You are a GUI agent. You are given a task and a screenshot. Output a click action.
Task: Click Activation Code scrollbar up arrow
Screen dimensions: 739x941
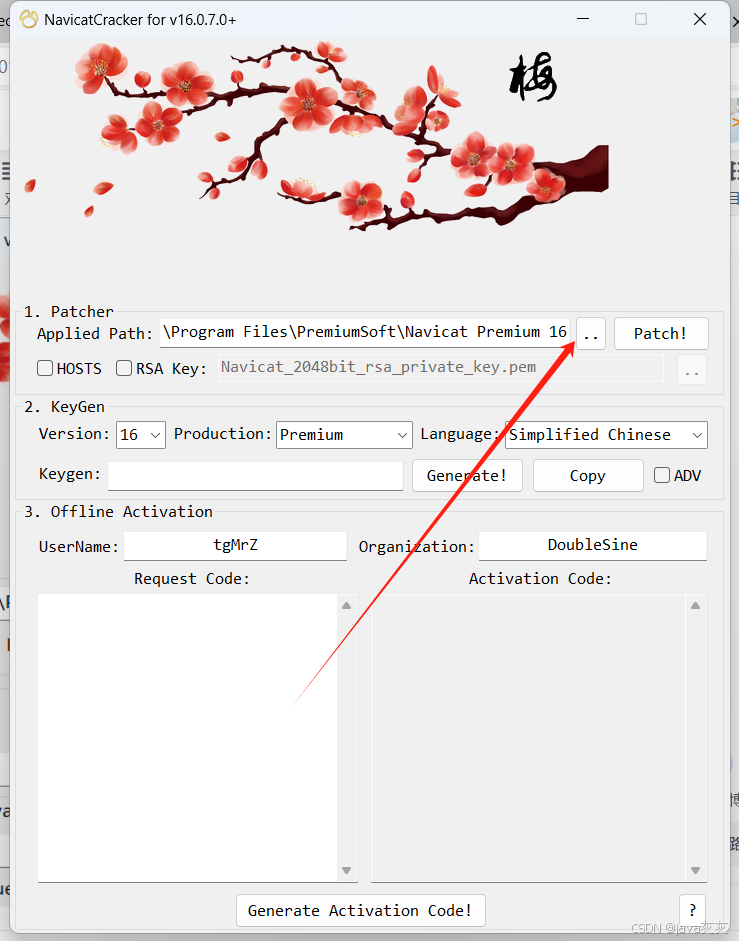click(696, 606)
